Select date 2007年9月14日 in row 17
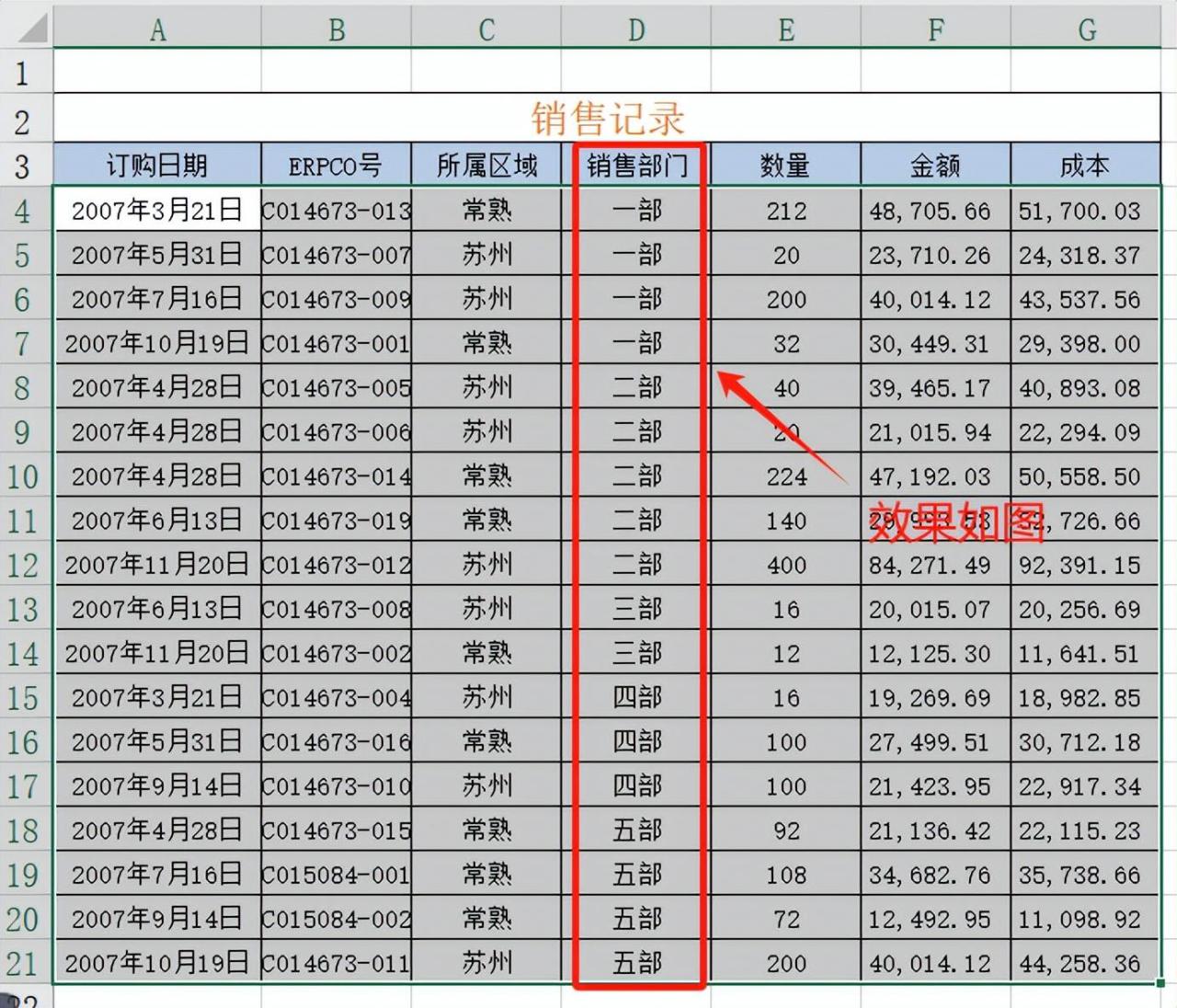 coord(157,785)
